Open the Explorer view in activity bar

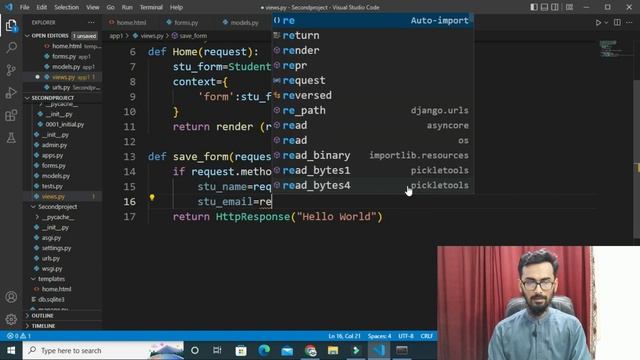pyautogui.click(x=11, y=26)
